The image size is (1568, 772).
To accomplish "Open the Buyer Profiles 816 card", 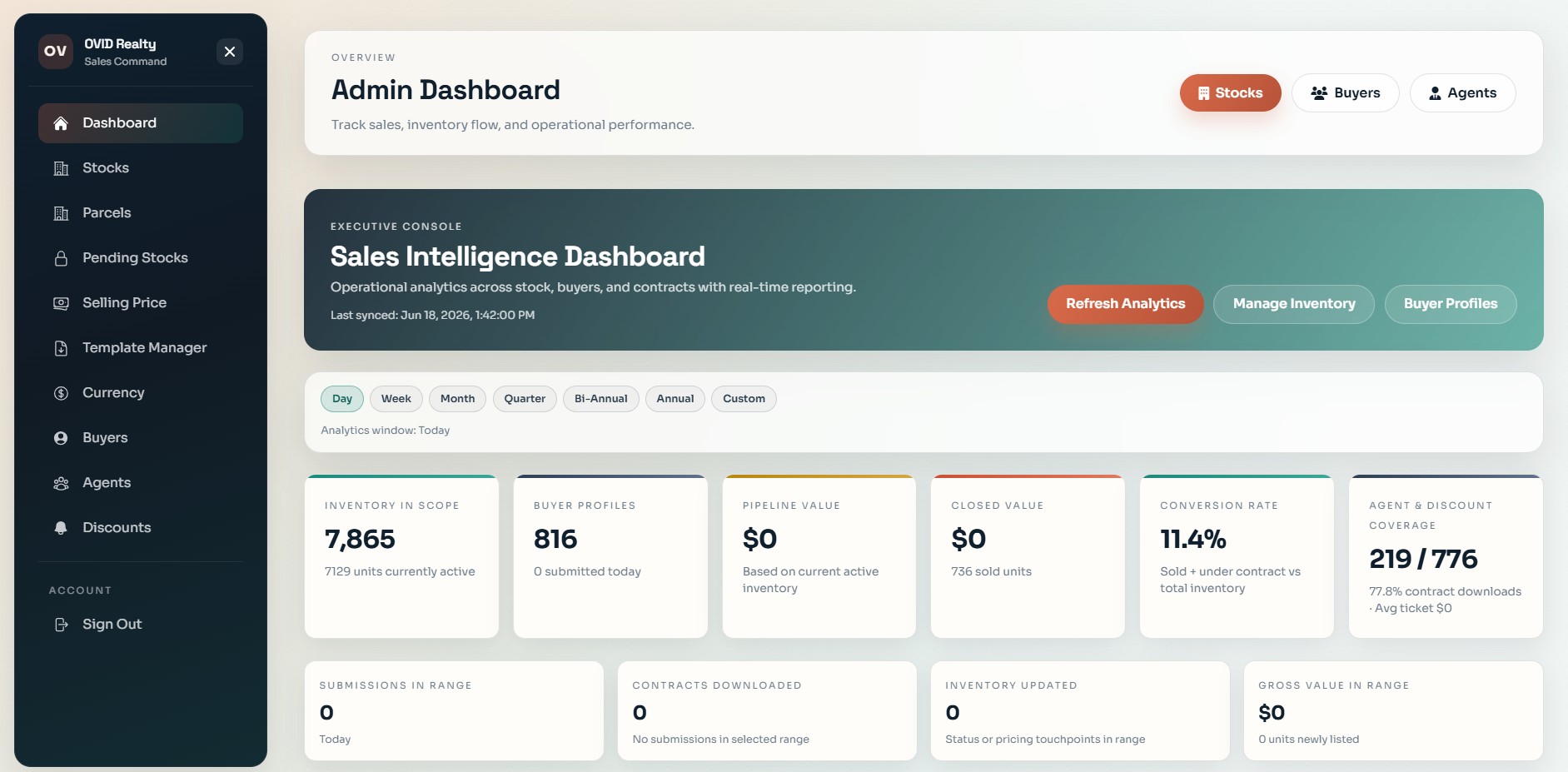I will (610, 556).
